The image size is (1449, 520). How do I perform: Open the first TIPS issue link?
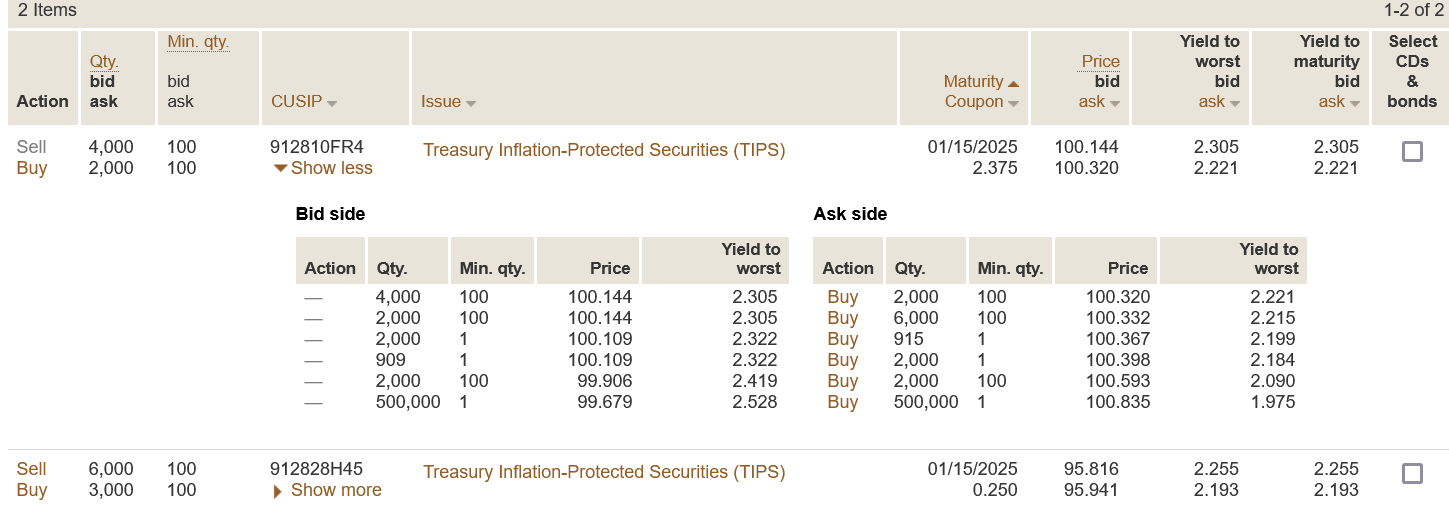point(604,150)
